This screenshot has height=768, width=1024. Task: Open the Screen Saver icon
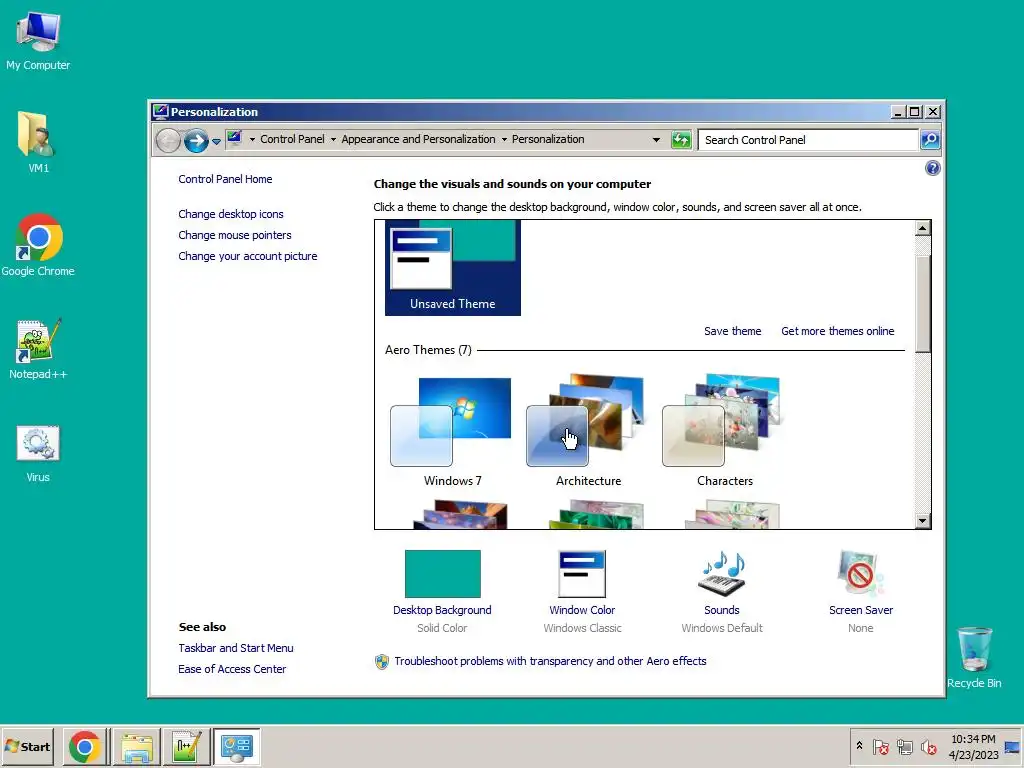(x=861, y=573)
